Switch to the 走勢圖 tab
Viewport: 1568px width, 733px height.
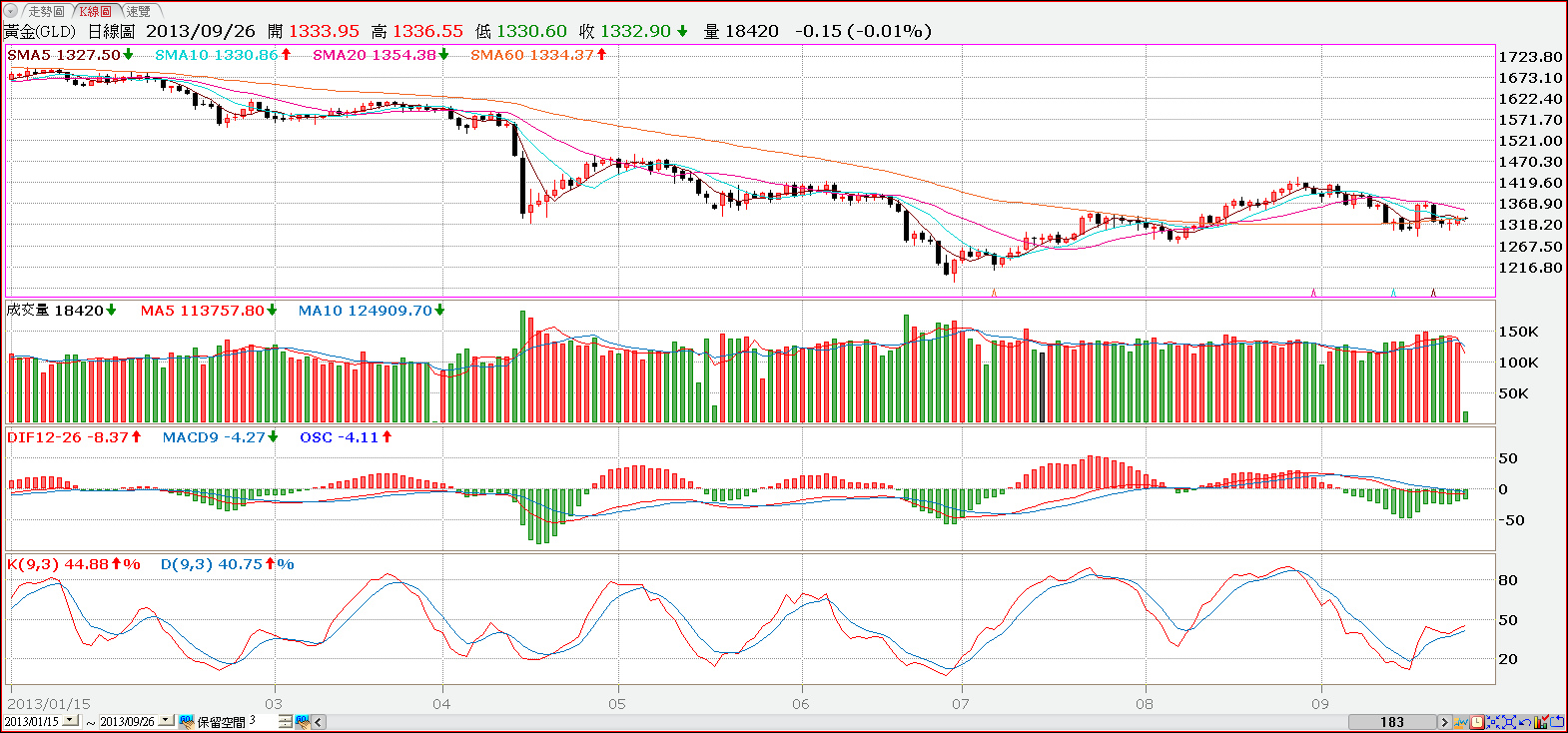pyautogui.click(x=46, y=11)
